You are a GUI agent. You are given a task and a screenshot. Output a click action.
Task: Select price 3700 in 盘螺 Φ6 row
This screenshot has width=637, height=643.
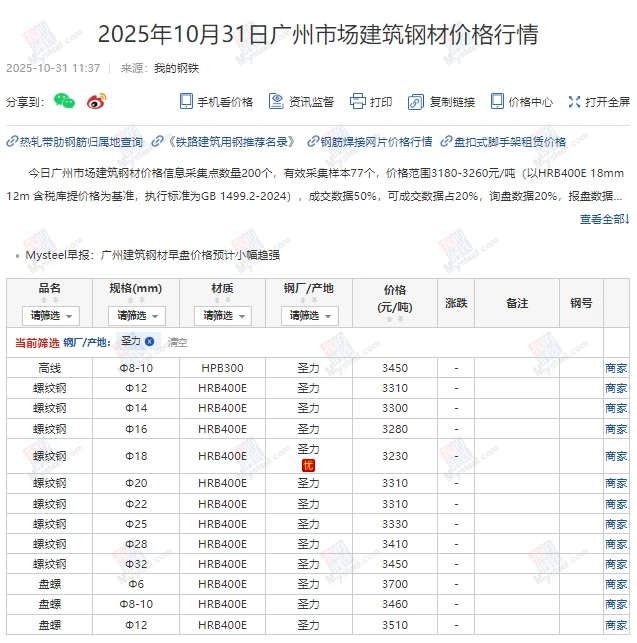tap(395, 584)
